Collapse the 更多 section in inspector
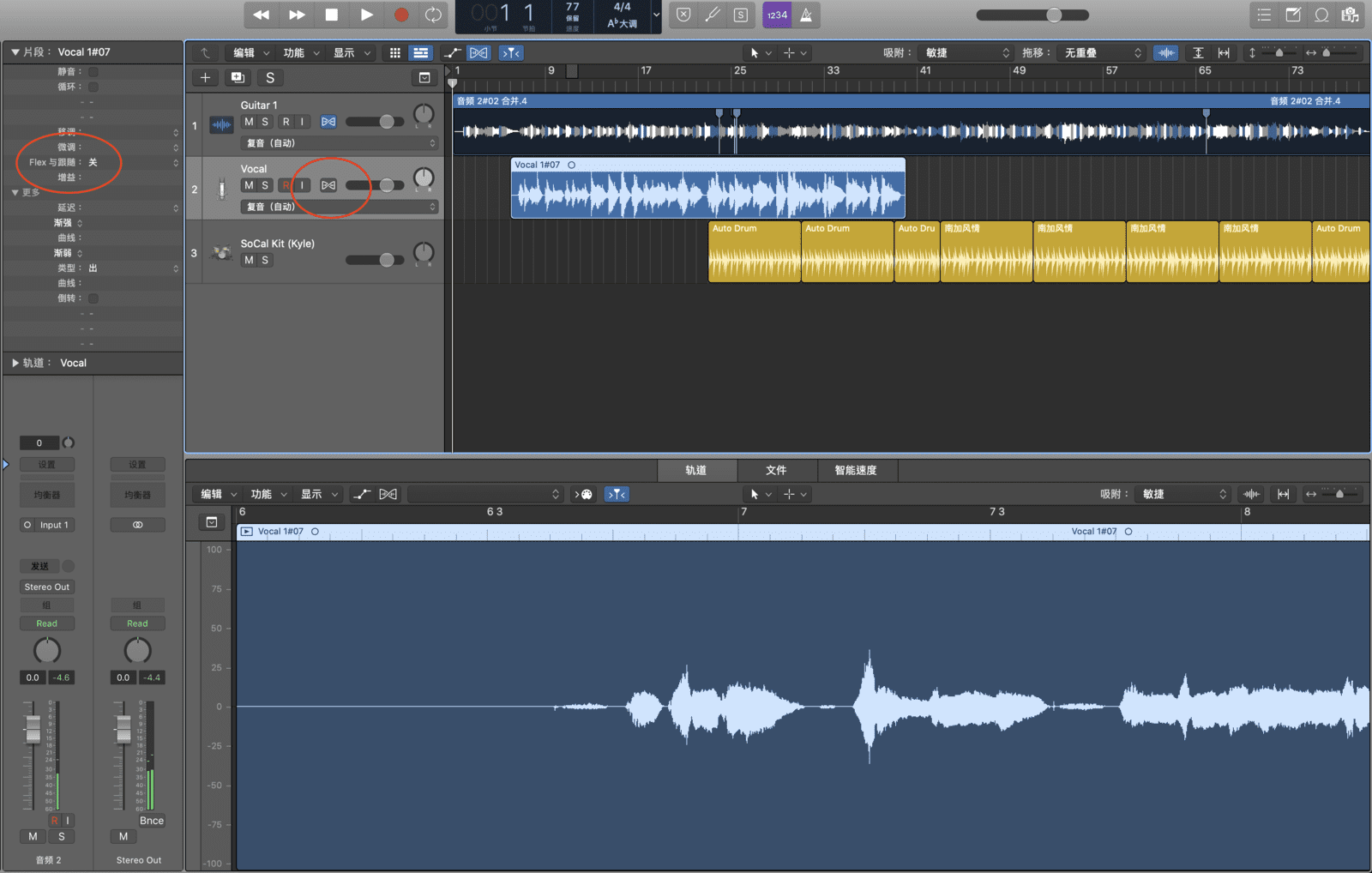This screenshot has height=873, width=1372. (x=15, y=193)
